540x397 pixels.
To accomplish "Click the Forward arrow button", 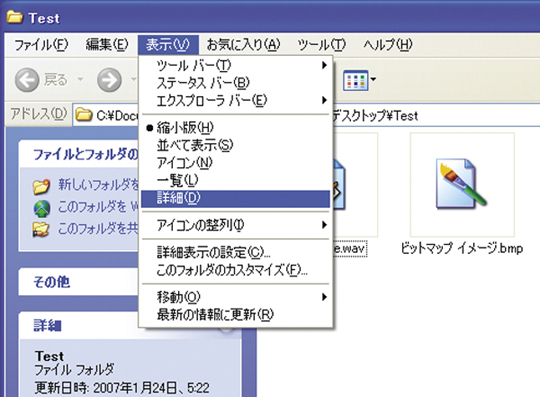I will (109, 80).
